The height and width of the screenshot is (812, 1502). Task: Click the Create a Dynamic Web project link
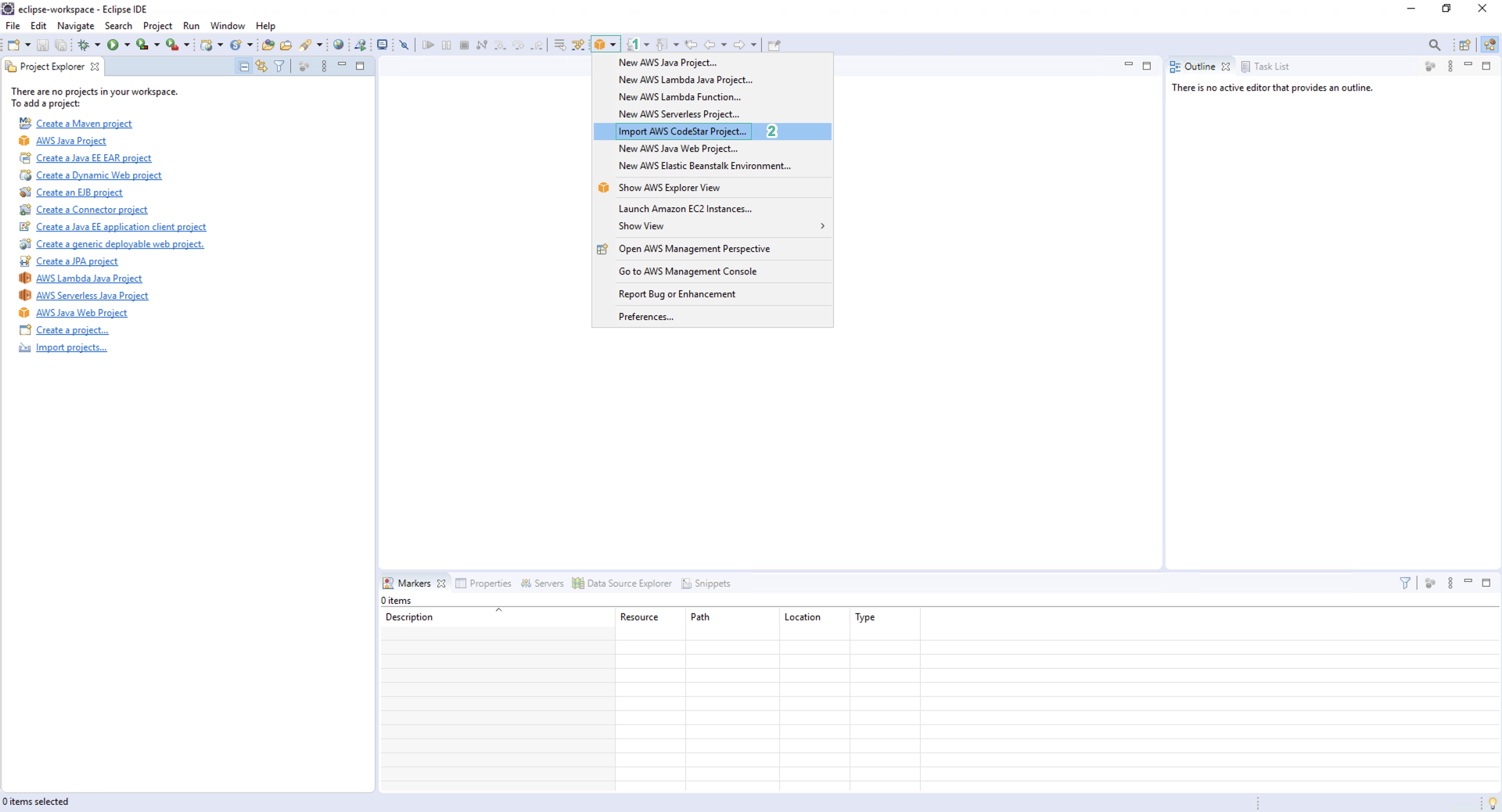pyautogui.click(x=99, y=175)
